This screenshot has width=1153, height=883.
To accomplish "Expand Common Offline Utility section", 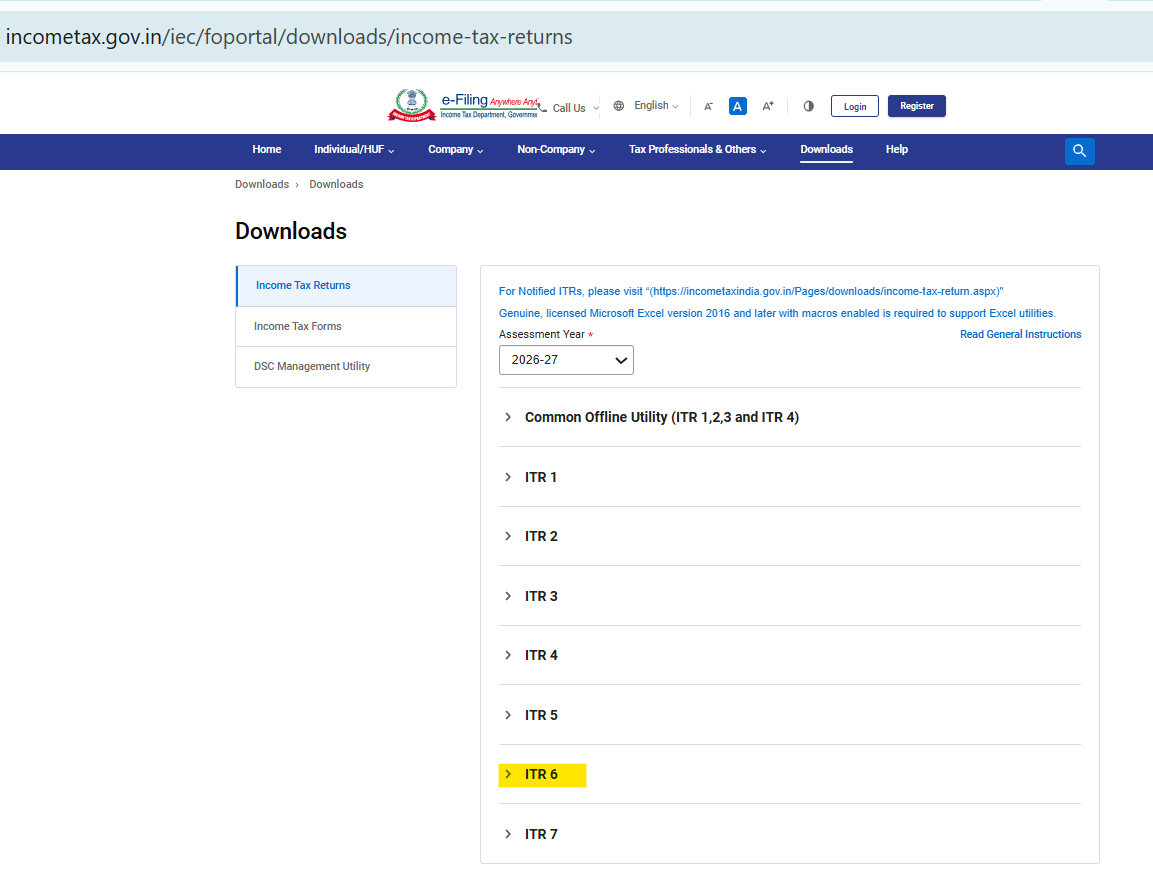I will click(x=790, y=417).
